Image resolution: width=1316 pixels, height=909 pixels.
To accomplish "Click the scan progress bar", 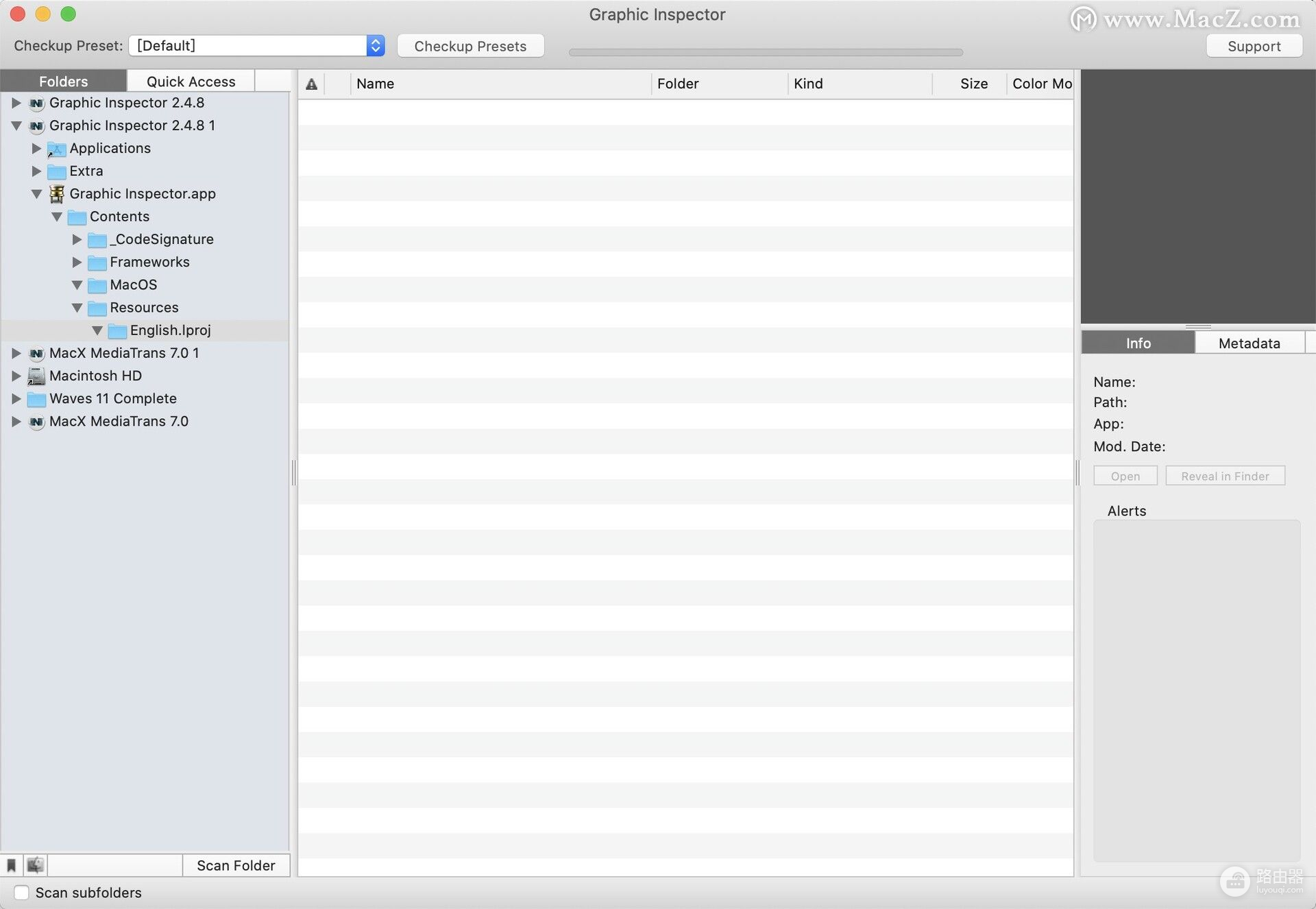I will (766, 52).
